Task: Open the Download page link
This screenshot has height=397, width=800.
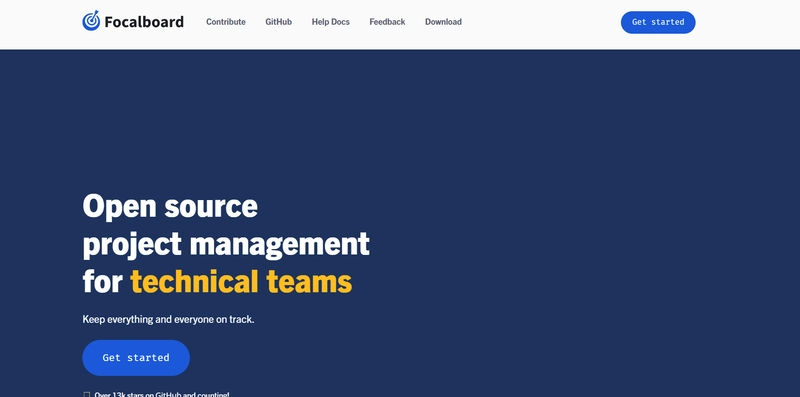Action: [443, 22]
